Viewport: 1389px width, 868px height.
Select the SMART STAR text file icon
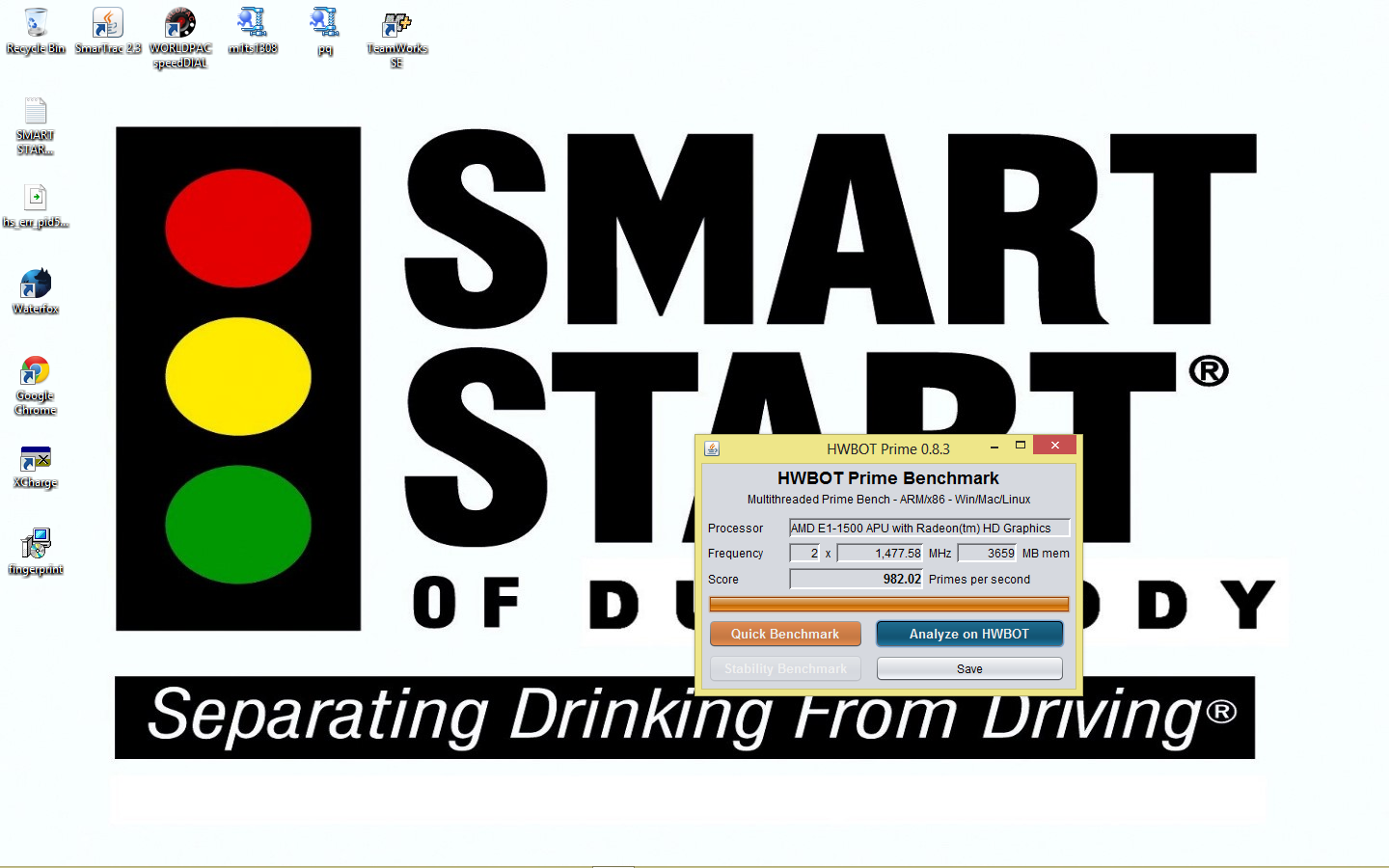tap(36, 126)
